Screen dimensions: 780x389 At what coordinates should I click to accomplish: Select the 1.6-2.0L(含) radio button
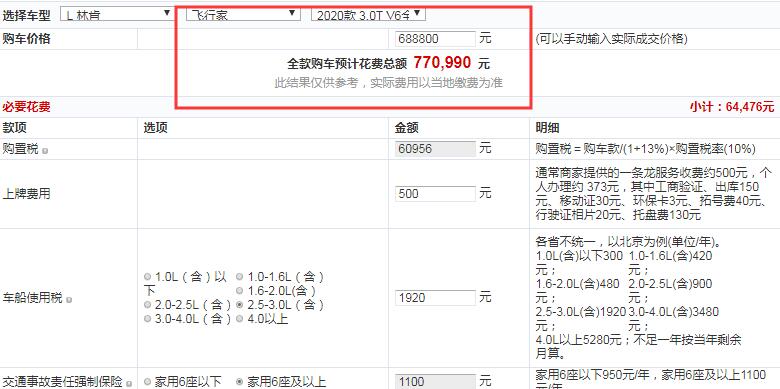[x=240, y=291]
